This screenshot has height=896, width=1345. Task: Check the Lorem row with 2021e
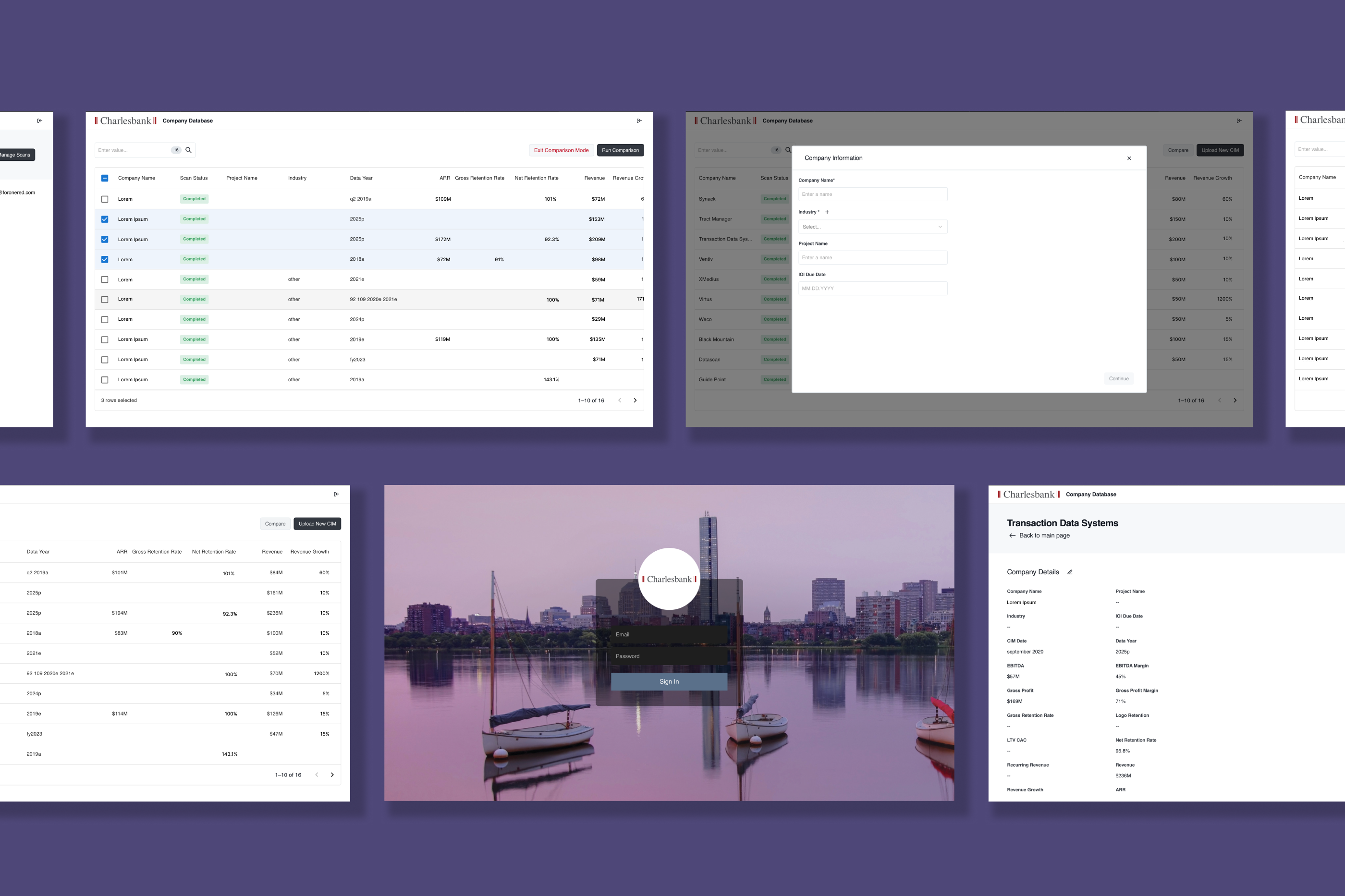(105, 279)
